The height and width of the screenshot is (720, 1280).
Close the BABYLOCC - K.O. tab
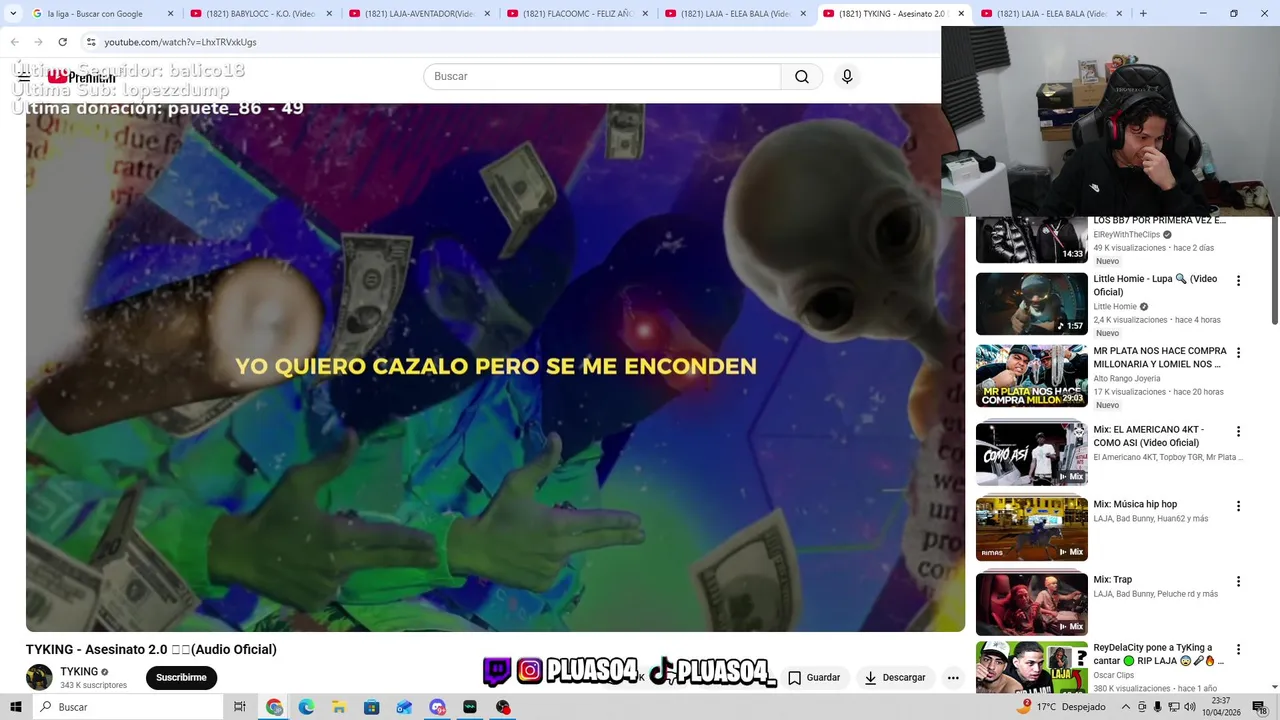point(329,14)
